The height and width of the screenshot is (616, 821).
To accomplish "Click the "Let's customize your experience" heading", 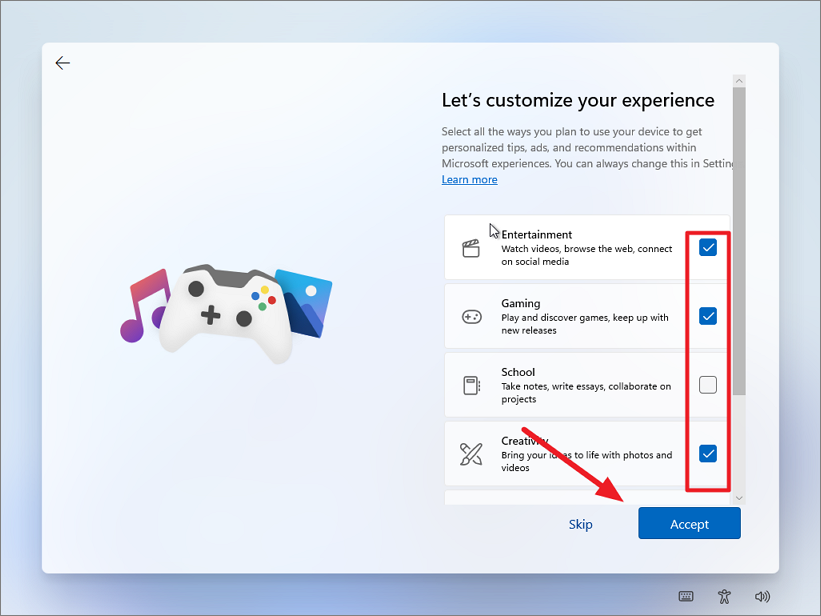I will (x=578, y=100).
